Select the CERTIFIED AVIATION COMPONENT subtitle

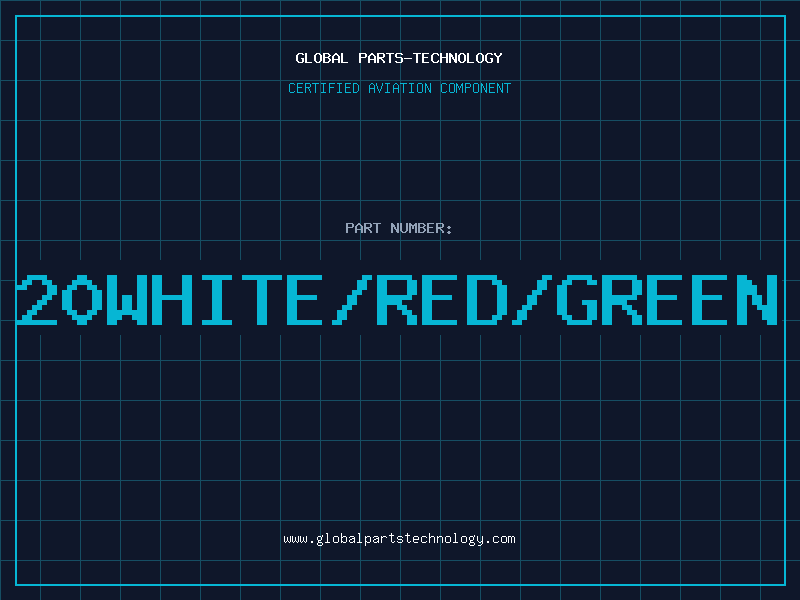point(399,88)
